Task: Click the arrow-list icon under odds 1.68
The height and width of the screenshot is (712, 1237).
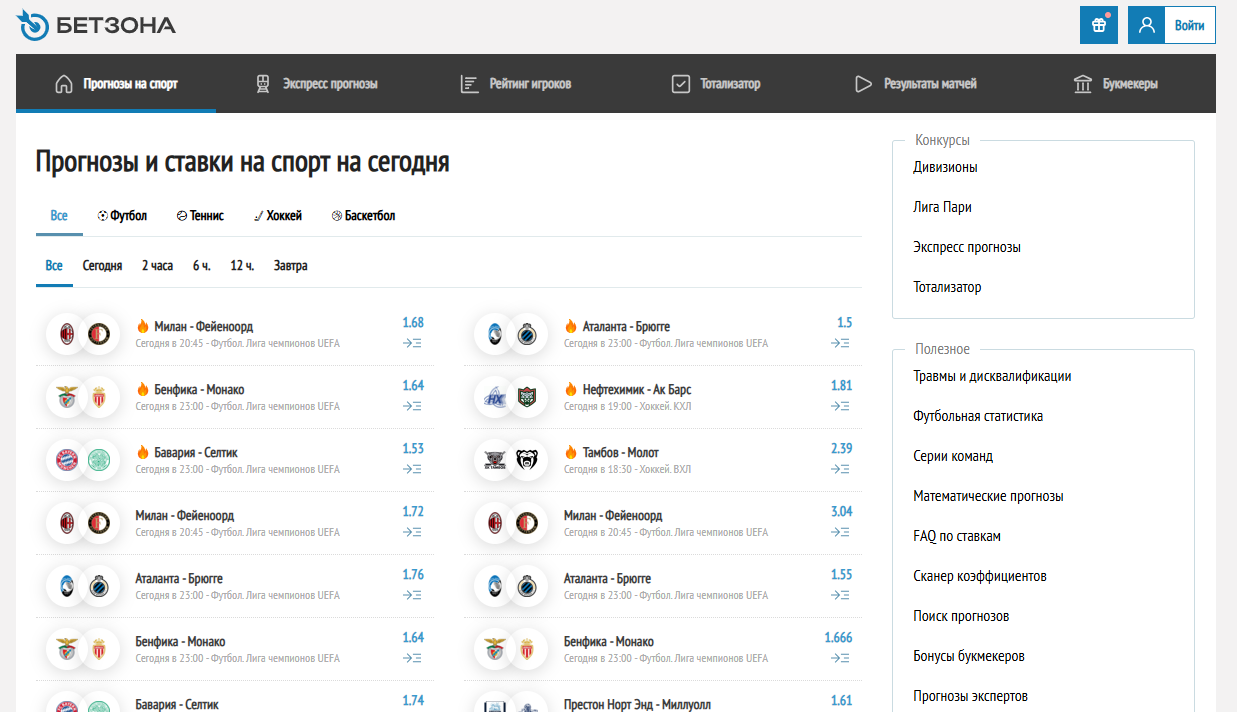Action: tap(412, 343)
